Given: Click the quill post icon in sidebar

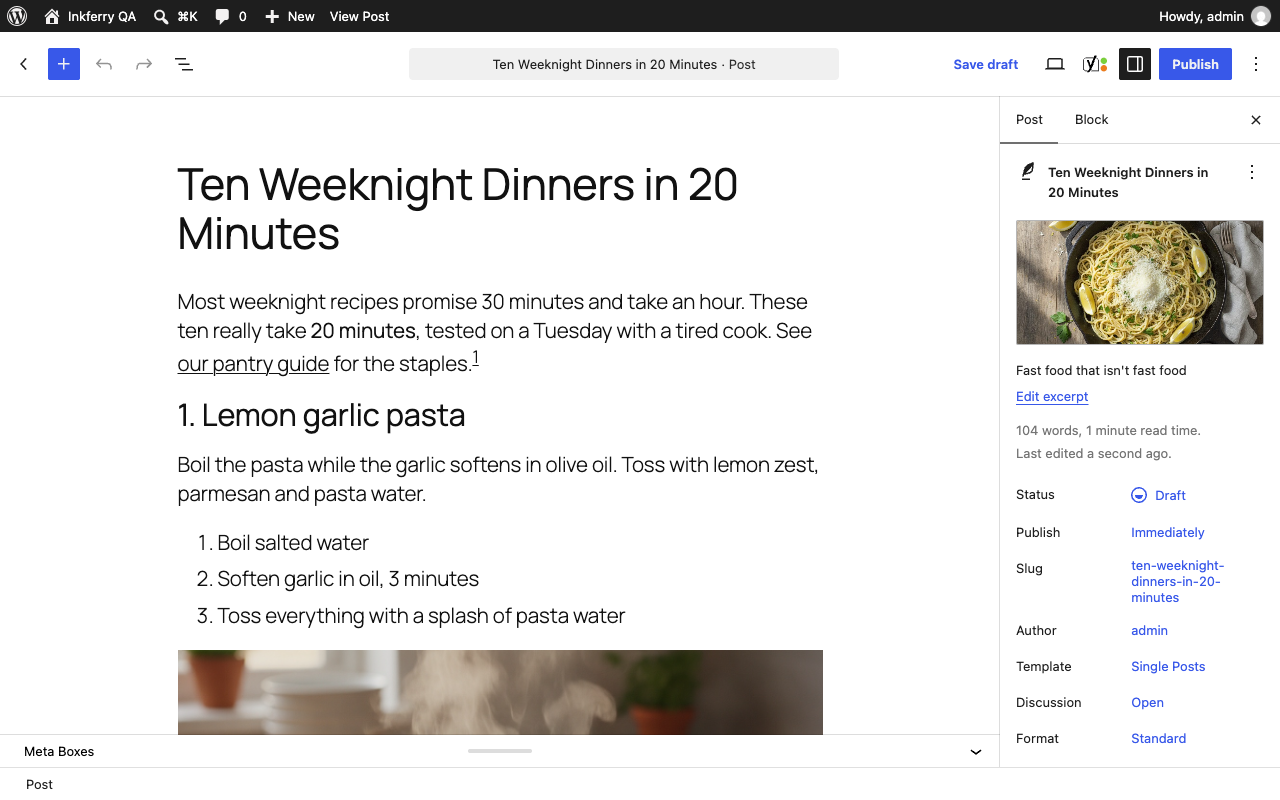Looking at the screenshot, I should (x=1027, y=172).
